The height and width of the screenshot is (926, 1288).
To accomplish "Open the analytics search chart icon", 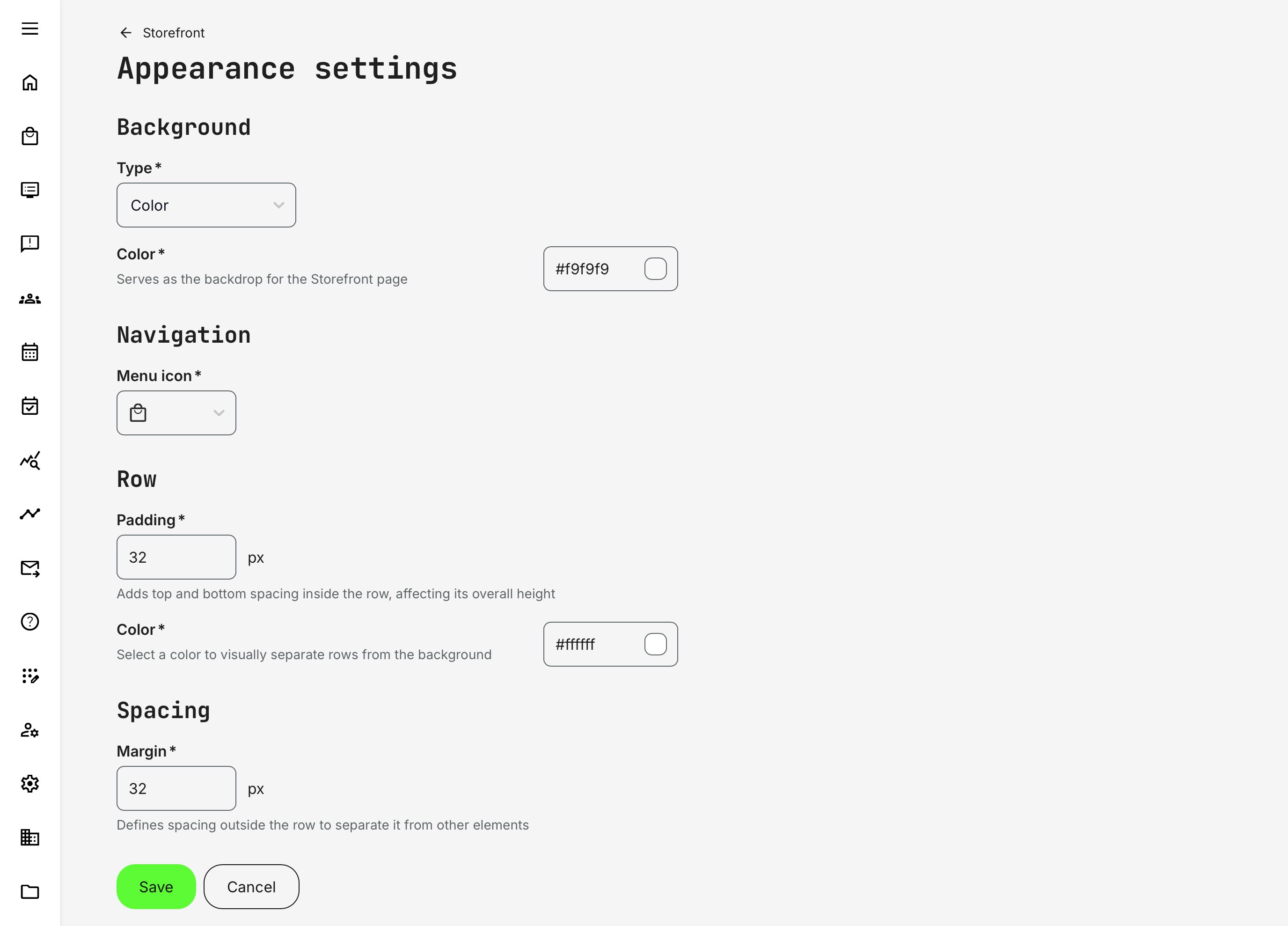I will pyautogui.click(x=30, y=460).
